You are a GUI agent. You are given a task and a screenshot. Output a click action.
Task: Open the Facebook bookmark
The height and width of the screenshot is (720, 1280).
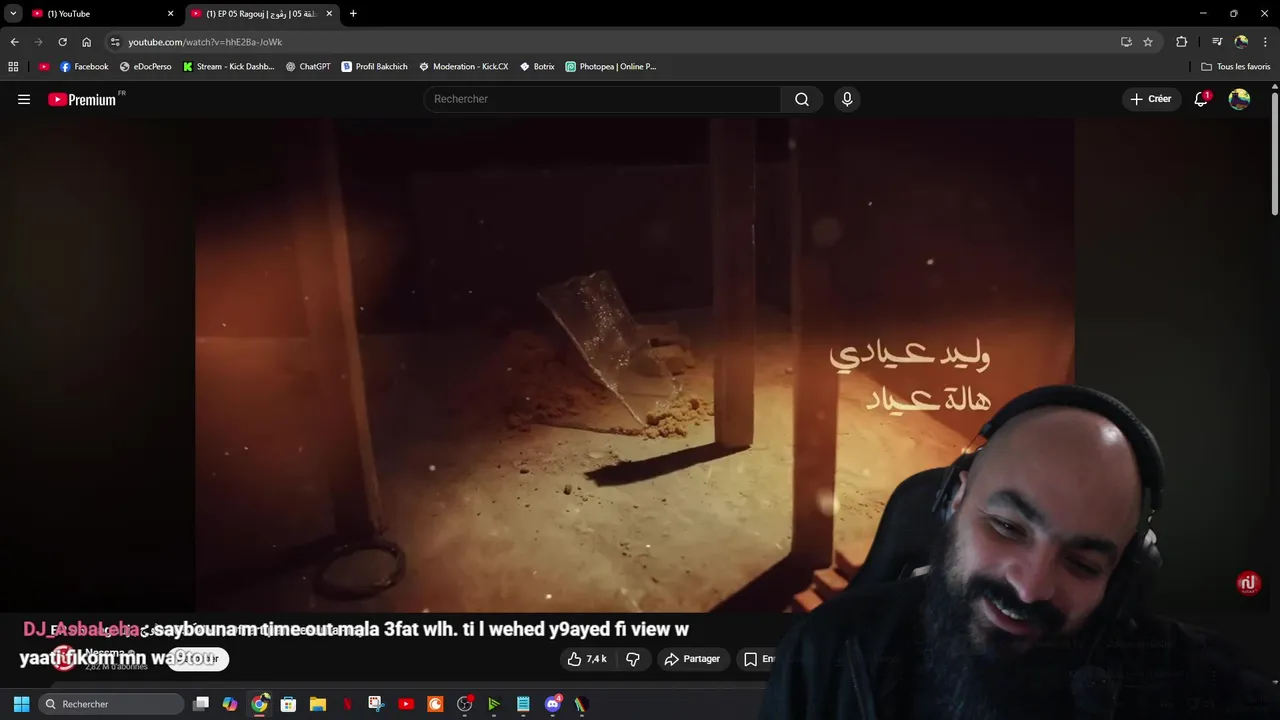coord(84,66)
